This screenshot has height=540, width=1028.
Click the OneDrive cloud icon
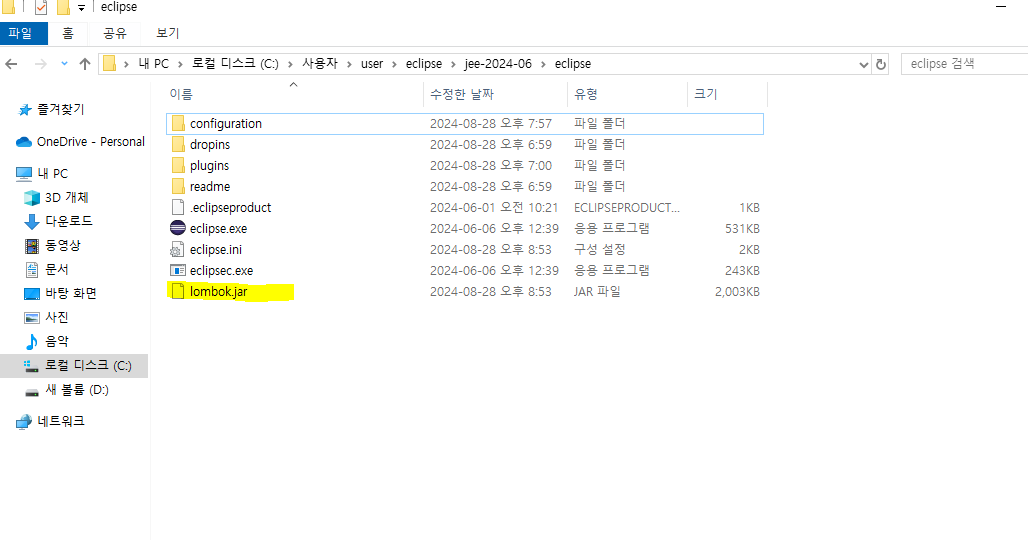24,142
